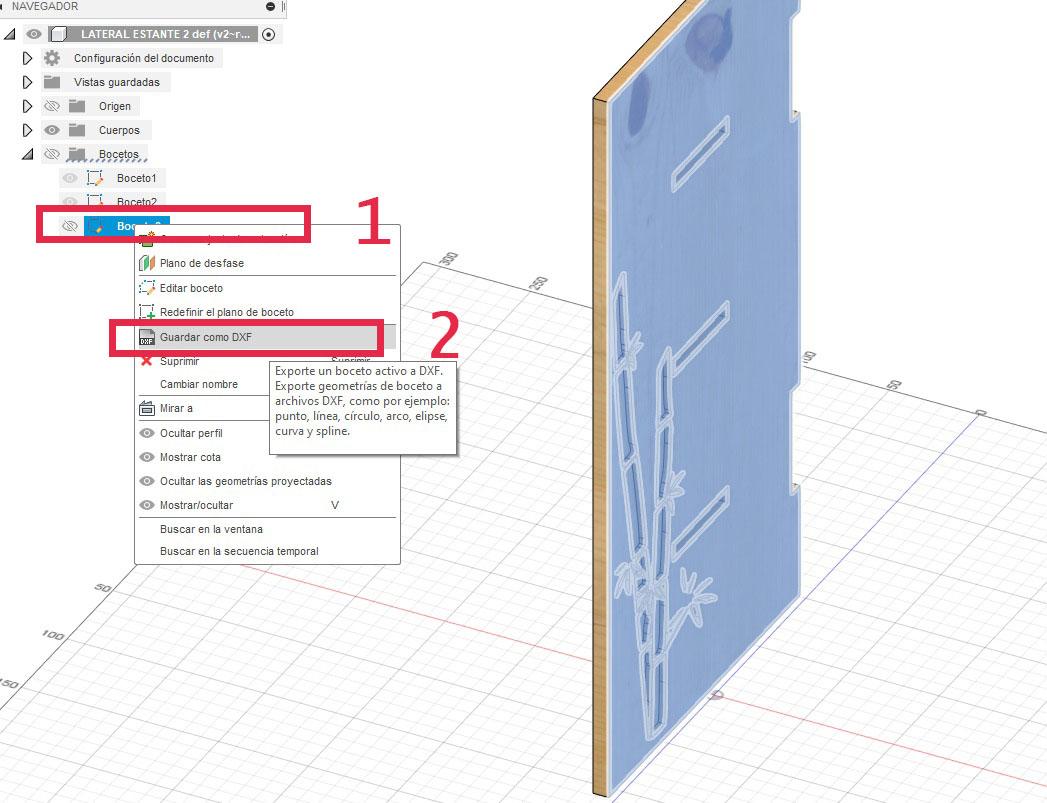The width and height of the screenshot is (1047, 803).
Task: Click the highlighted Boceto3 sketch icon
Action: 95,226
